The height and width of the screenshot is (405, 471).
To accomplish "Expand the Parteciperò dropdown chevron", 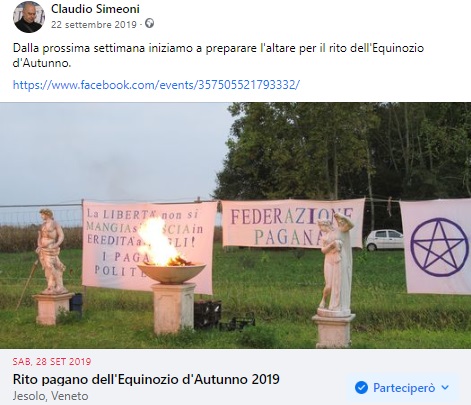I will click(445, 388).
